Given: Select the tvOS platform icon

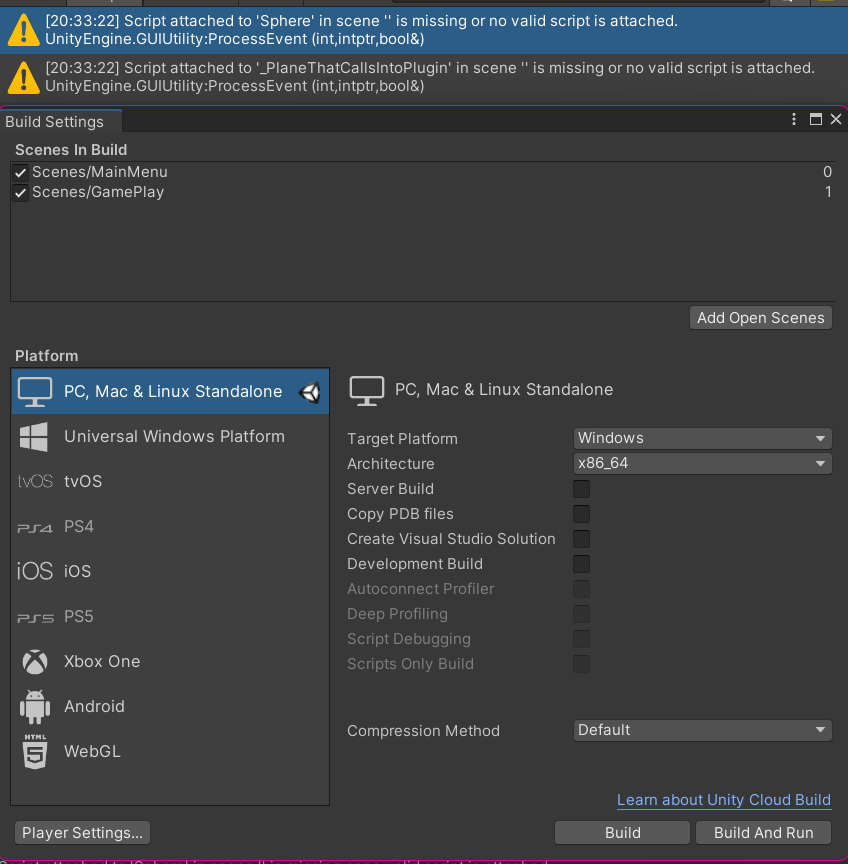Looking at the screenshot, I should pos(34,481).
